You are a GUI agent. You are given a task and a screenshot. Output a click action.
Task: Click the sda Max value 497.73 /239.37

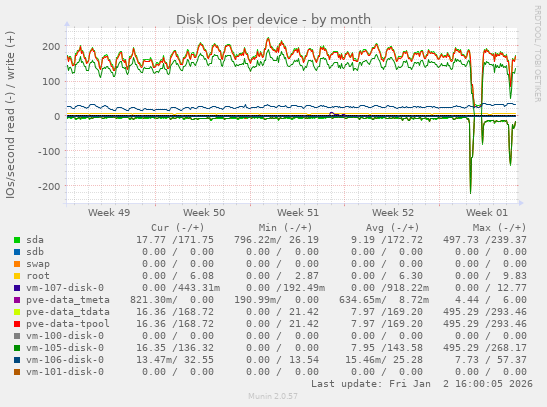(x=485, y=240)
